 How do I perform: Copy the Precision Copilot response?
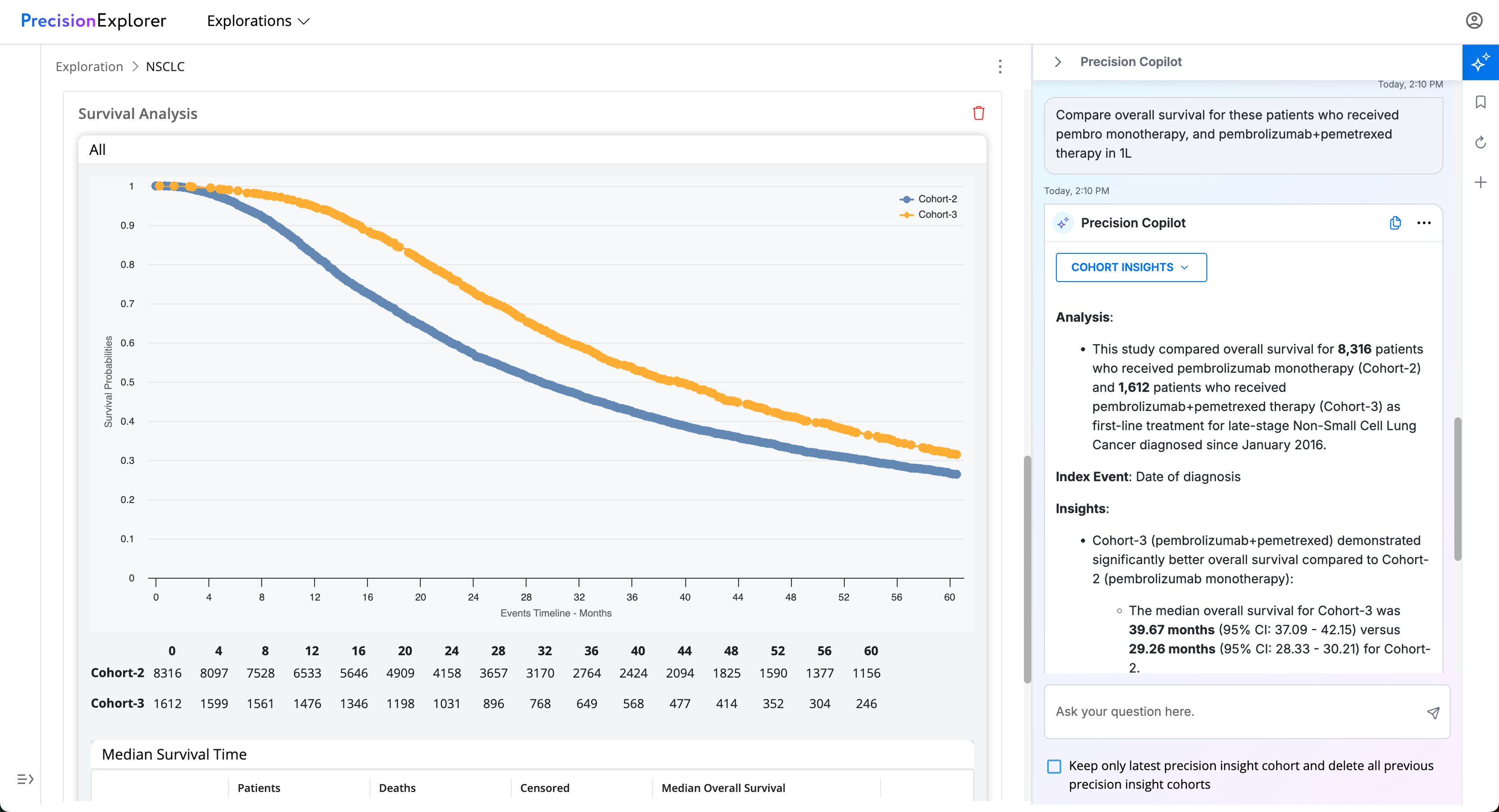pyautogui.click(x=1395, y=223)
